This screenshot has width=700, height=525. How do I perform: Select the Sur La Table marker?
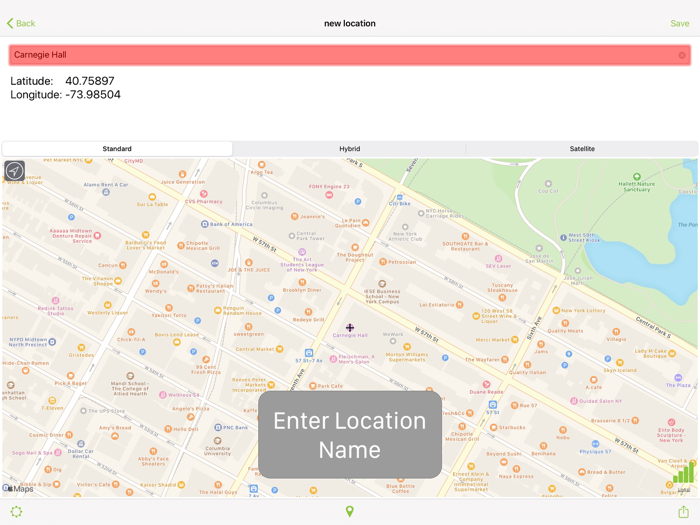[152, 197]
